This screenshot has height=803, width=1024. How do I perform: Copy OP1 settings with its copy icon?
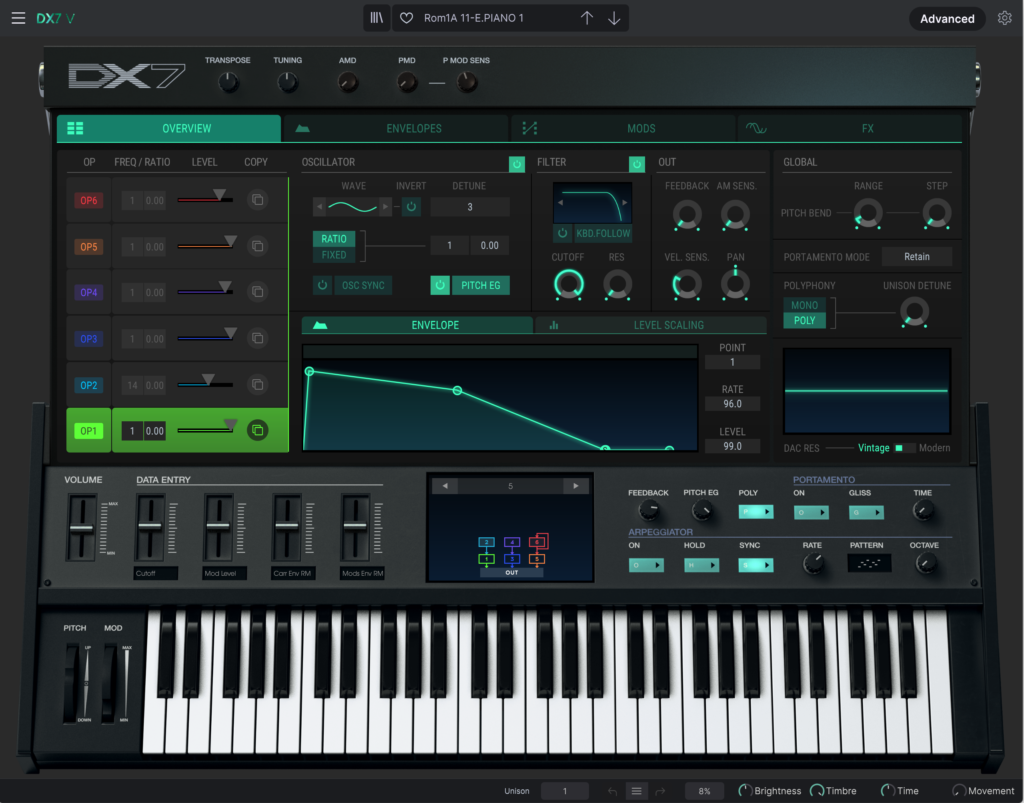[258, 429]
